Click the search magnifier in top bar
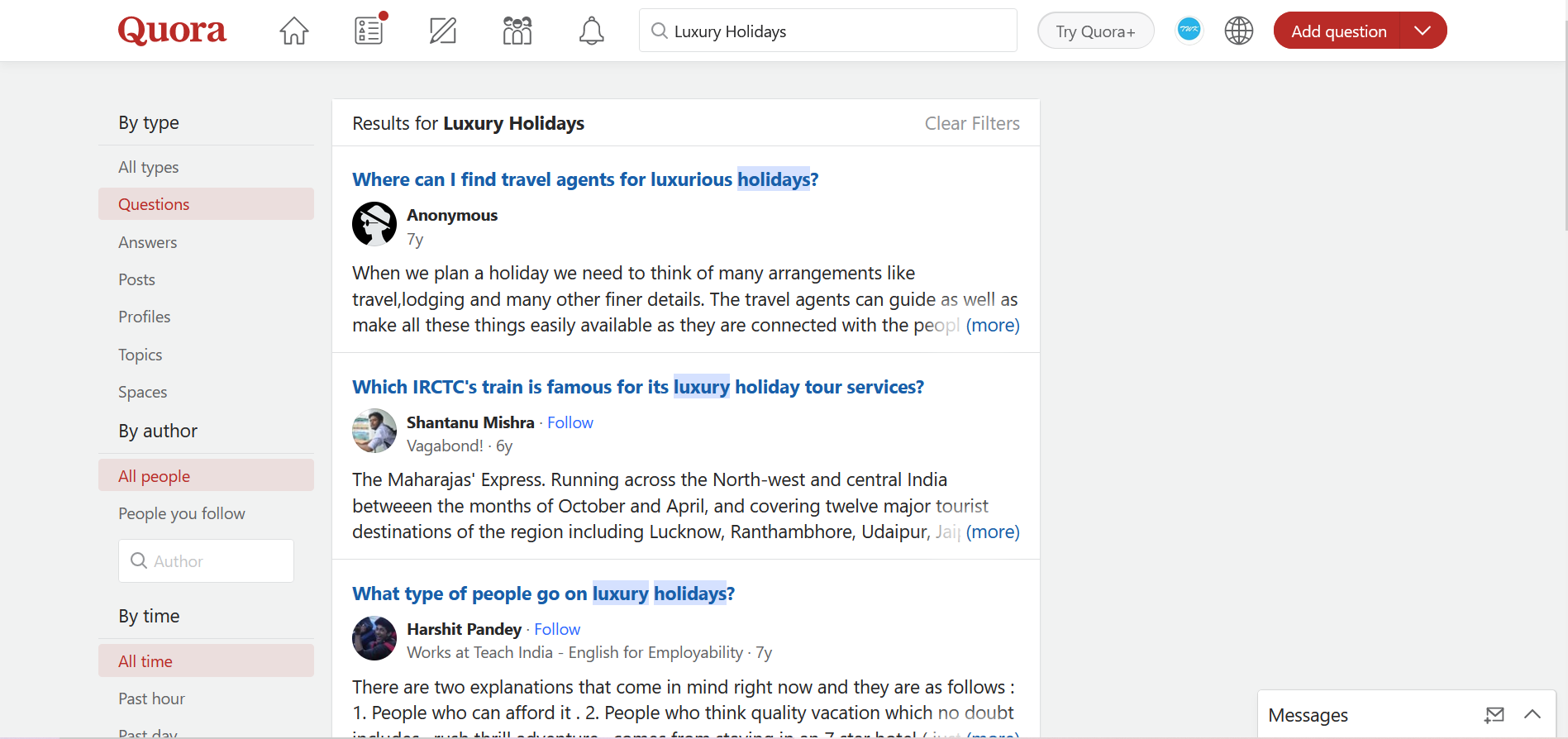Image resolution: width=1568 pixels, height=739 pixels. click(660, 31)
